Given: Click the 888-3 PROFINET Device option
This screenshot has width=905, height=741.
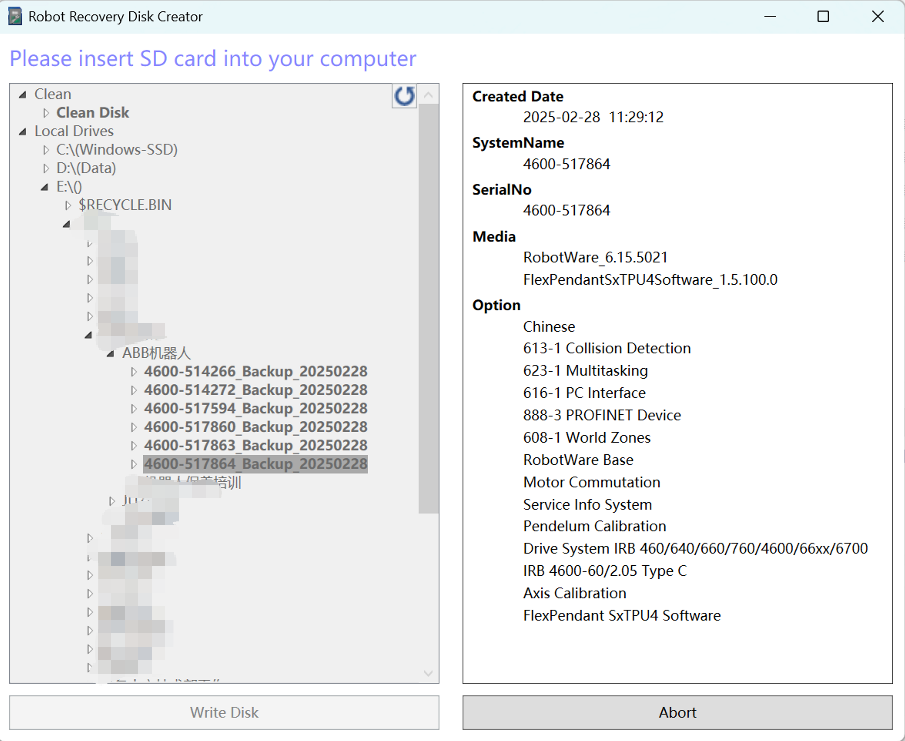Looking at the screenshot, I should click(602, 416).
